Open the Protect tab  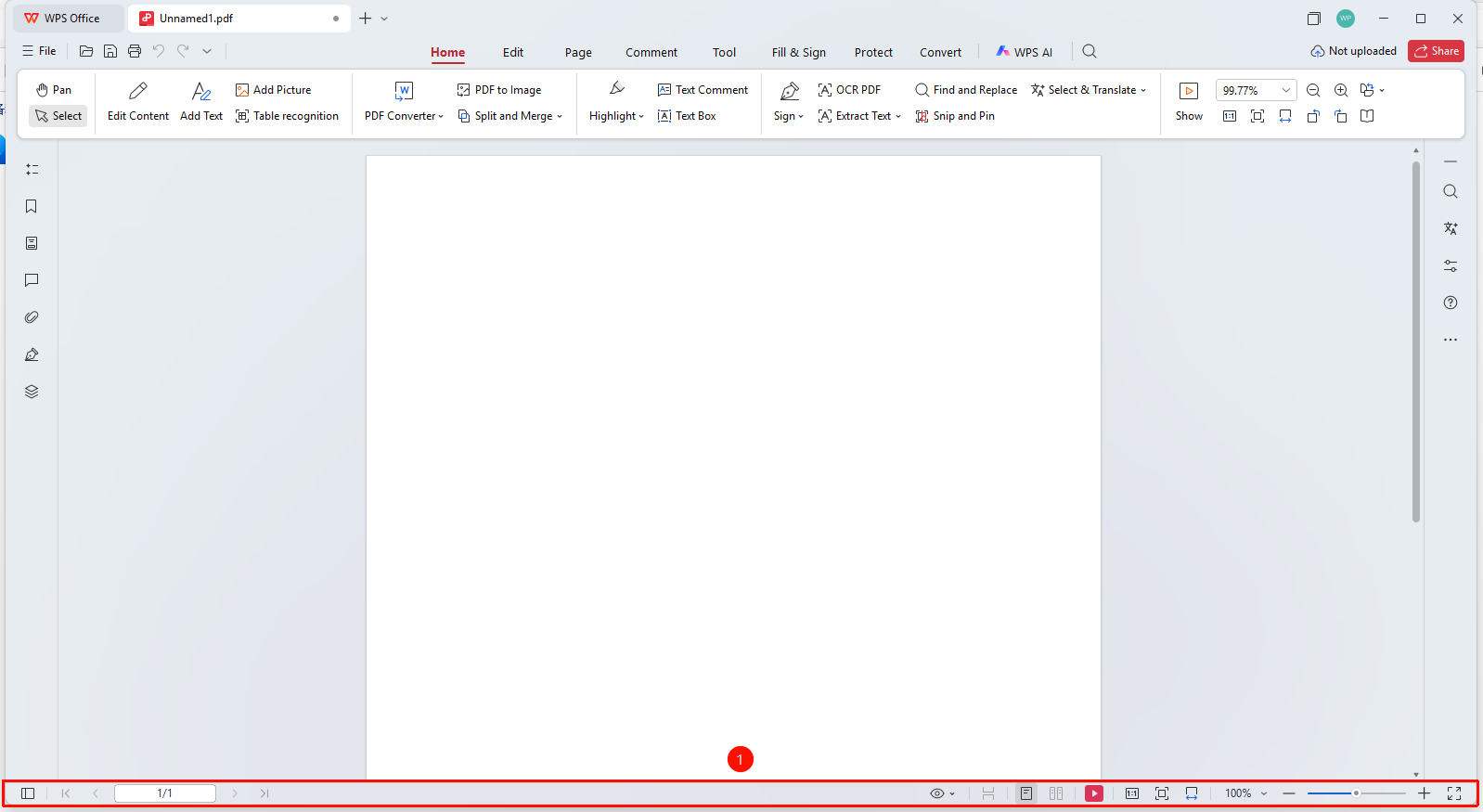pos(873,52)
